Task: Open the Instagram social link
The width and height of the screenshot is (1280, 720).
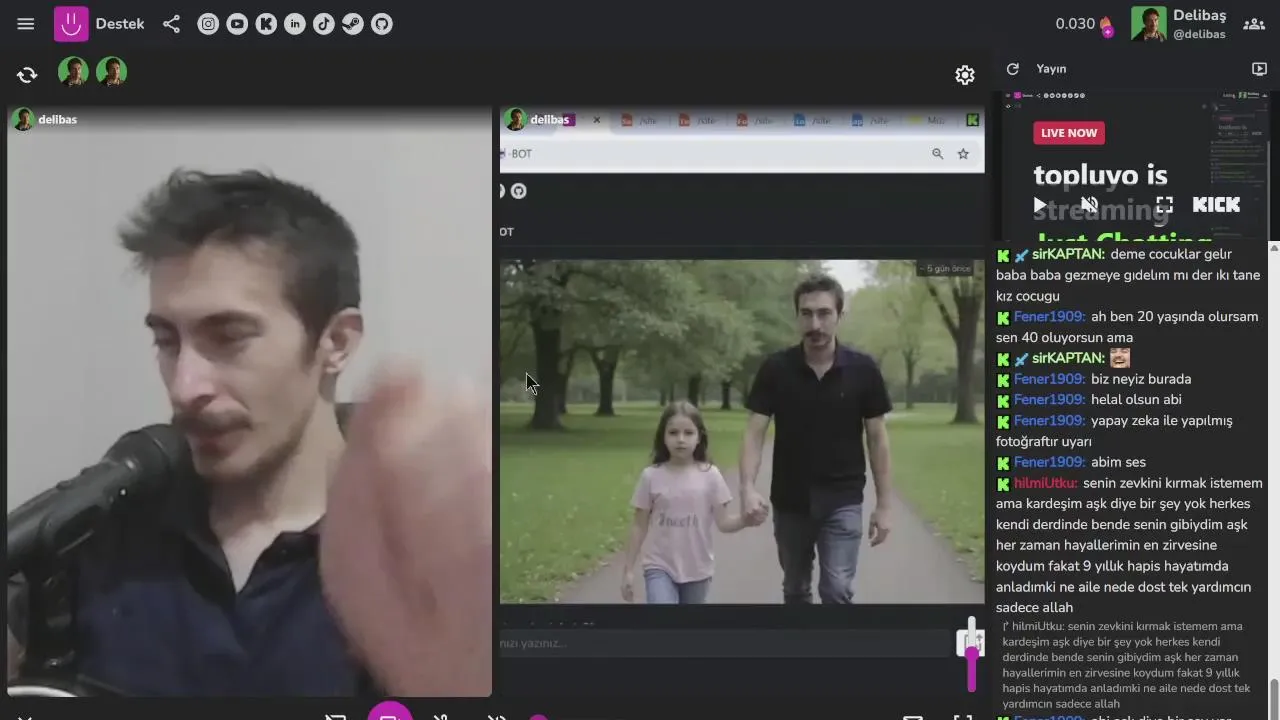Action: click(x=208, y=24)
